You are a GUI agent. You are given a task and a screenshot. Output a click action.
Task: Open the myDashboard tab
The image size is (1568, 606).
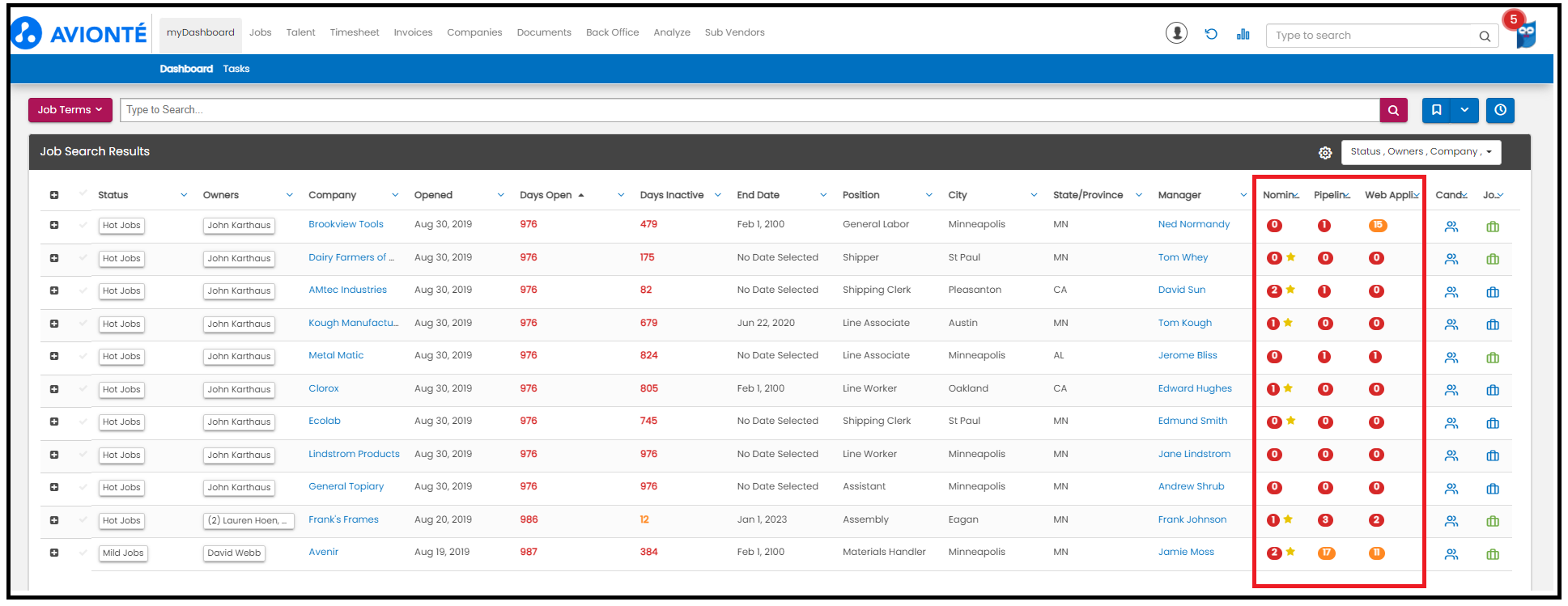(201, 33)
